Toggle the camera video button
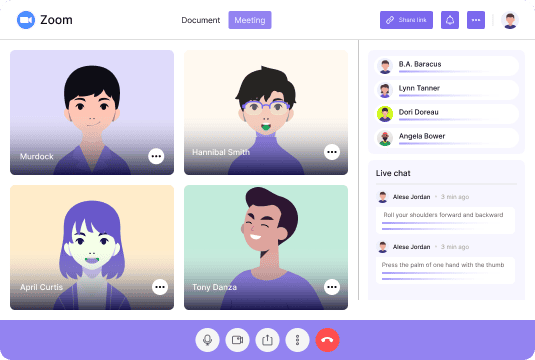 [x=237, y=340]
